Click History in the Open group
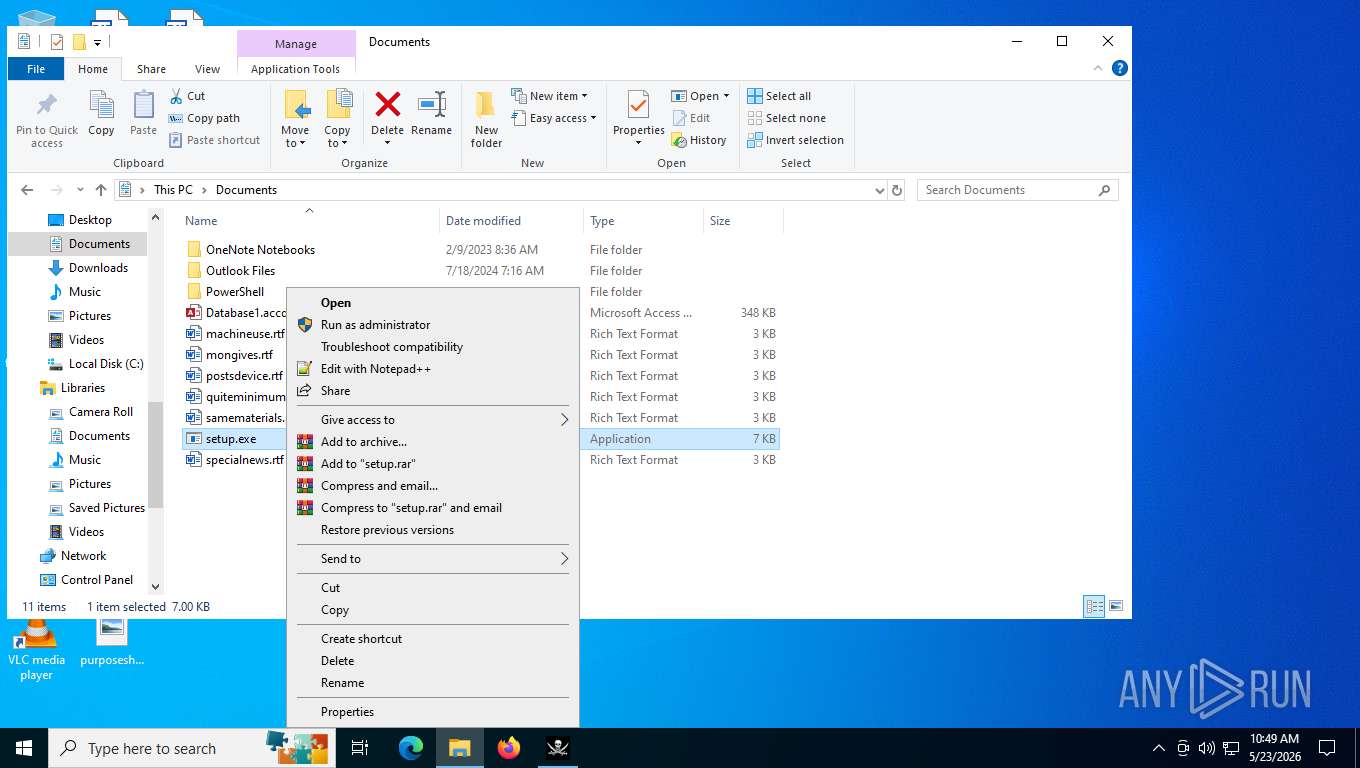The height and width of the screenshot is (768, 1360). pyautogui.click(x=699, y=140)
